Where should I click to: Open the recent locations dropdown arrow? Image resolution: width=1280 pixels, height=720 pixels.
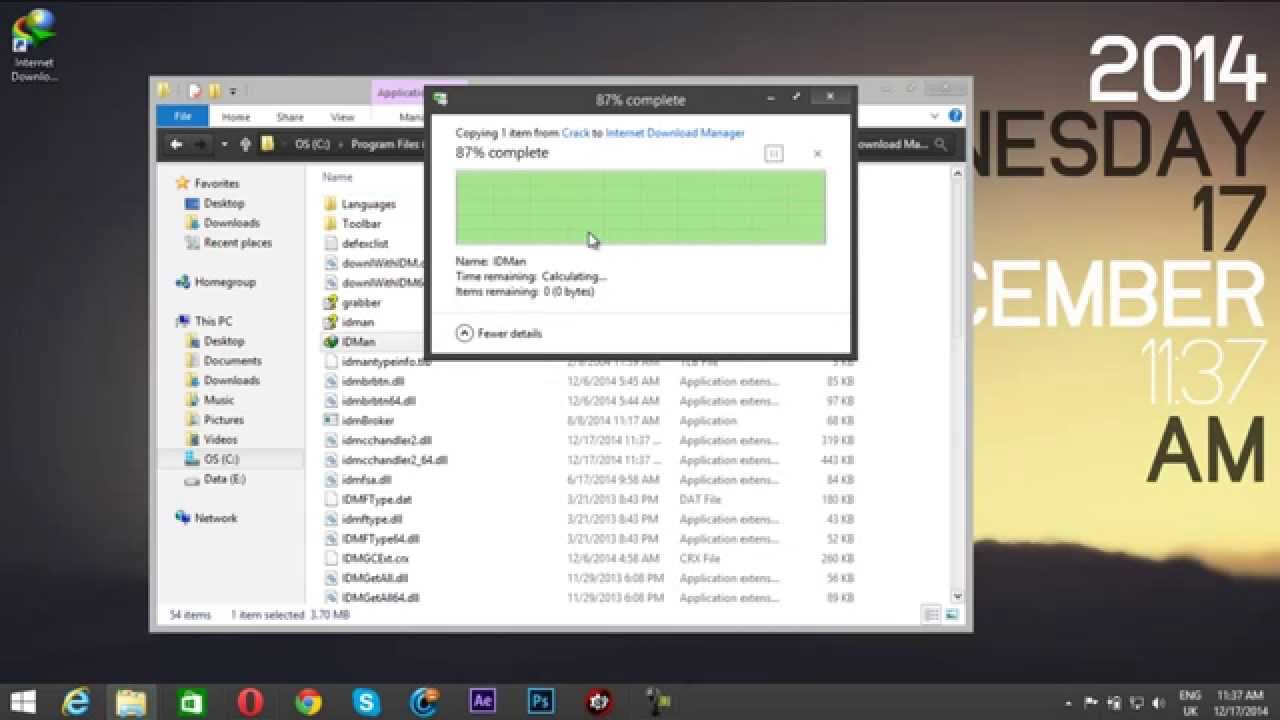224,145
